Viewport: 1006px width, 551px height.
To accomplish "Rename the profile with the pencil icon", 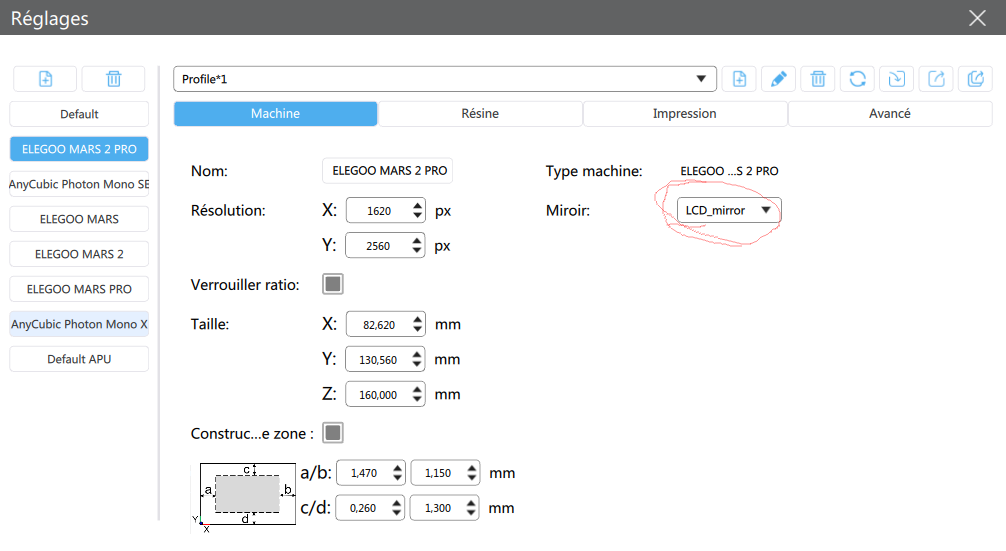I will click(x=778, y=79).
